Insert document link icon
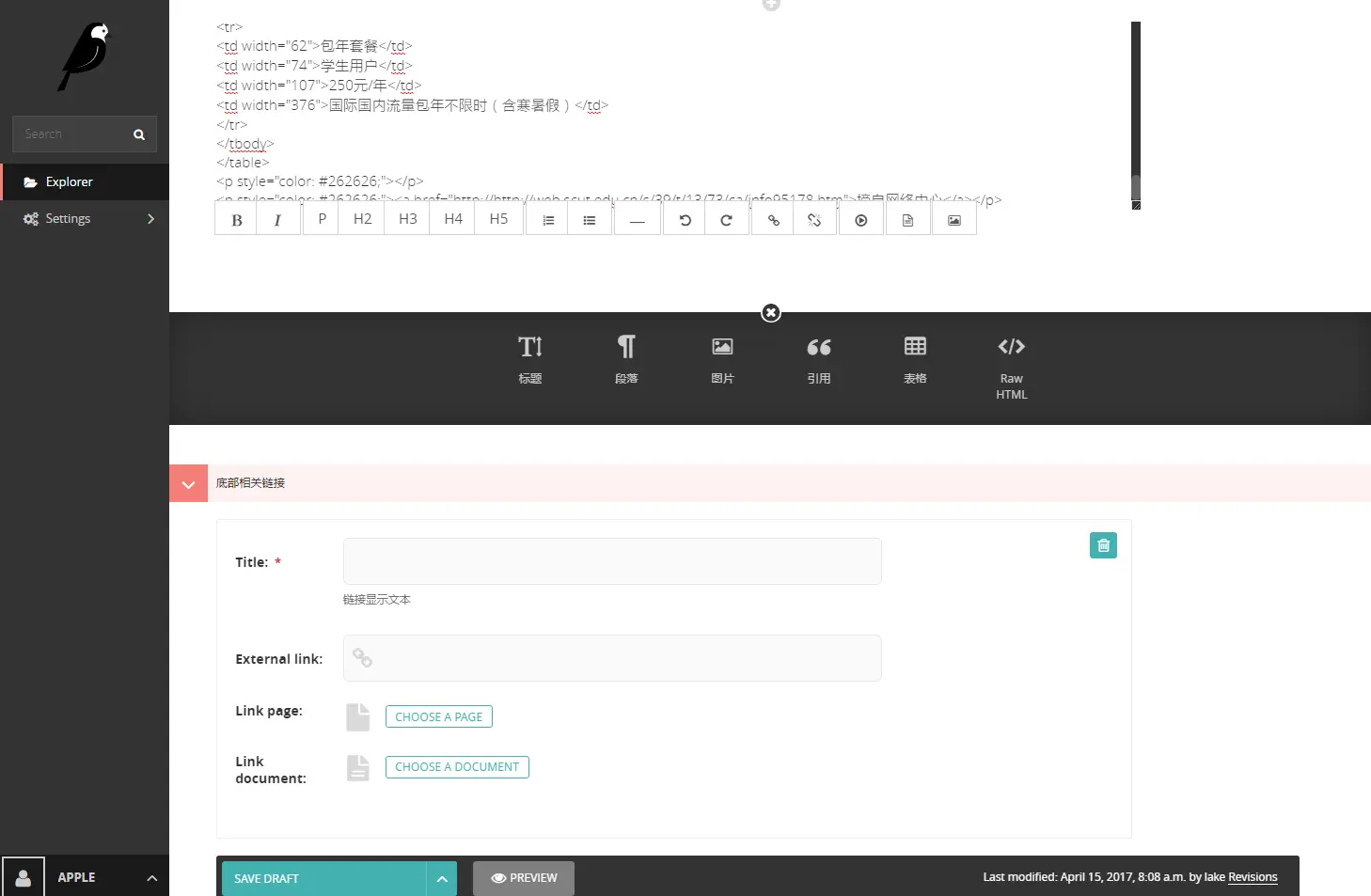The height and width of the screenshot is (896, 1371). (x=907, y=220)
